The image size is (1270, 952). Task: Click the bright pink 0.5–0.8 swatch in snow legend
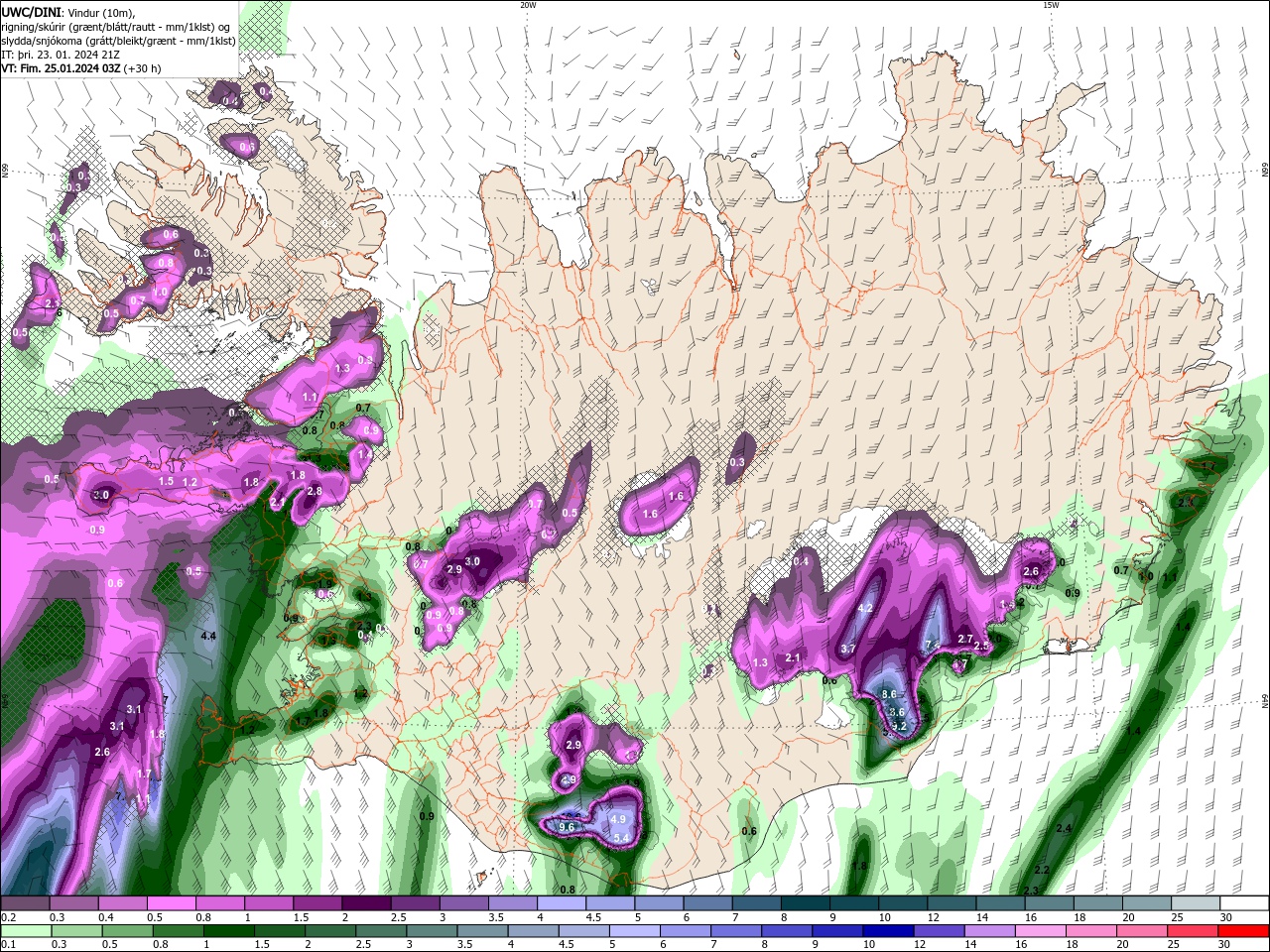click(171, 903)
